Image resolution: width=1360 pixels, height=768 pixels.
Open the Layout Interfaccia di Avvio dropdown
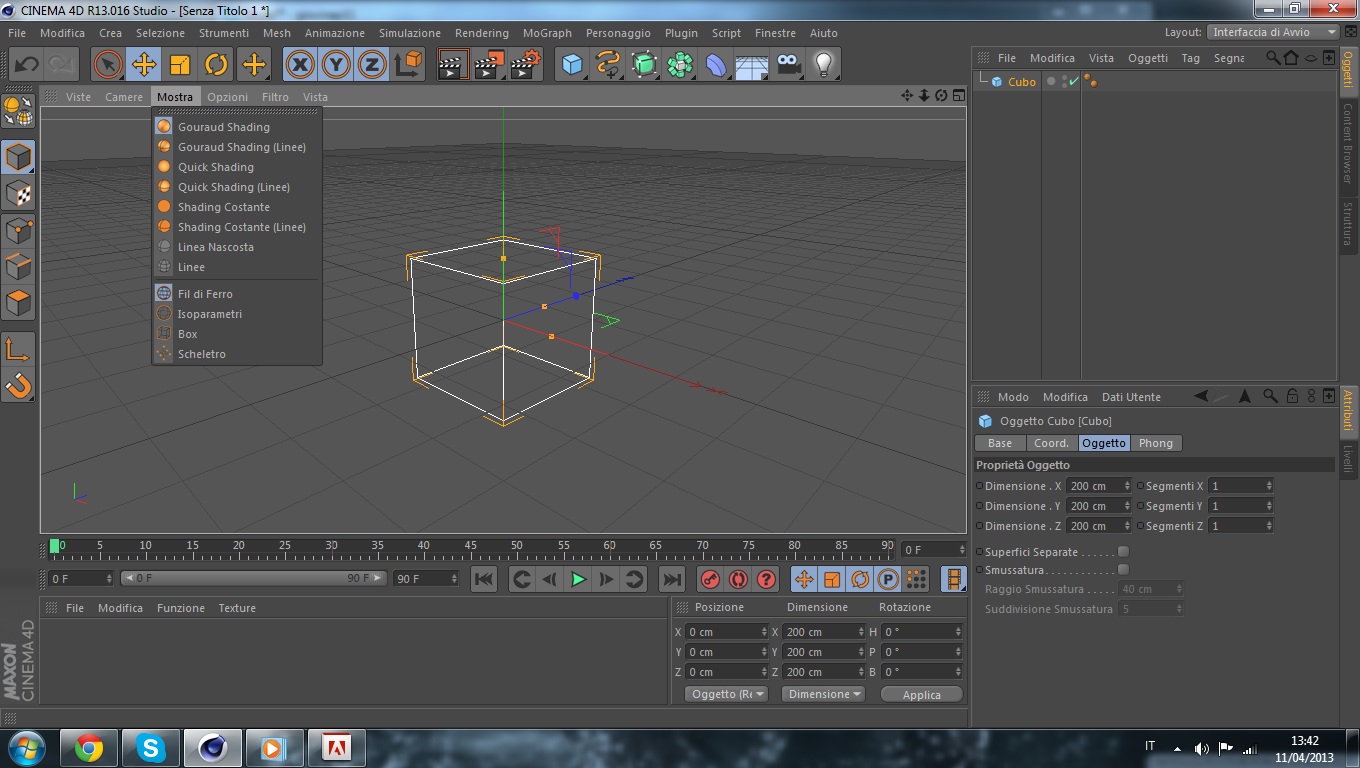click(1273, 32)
